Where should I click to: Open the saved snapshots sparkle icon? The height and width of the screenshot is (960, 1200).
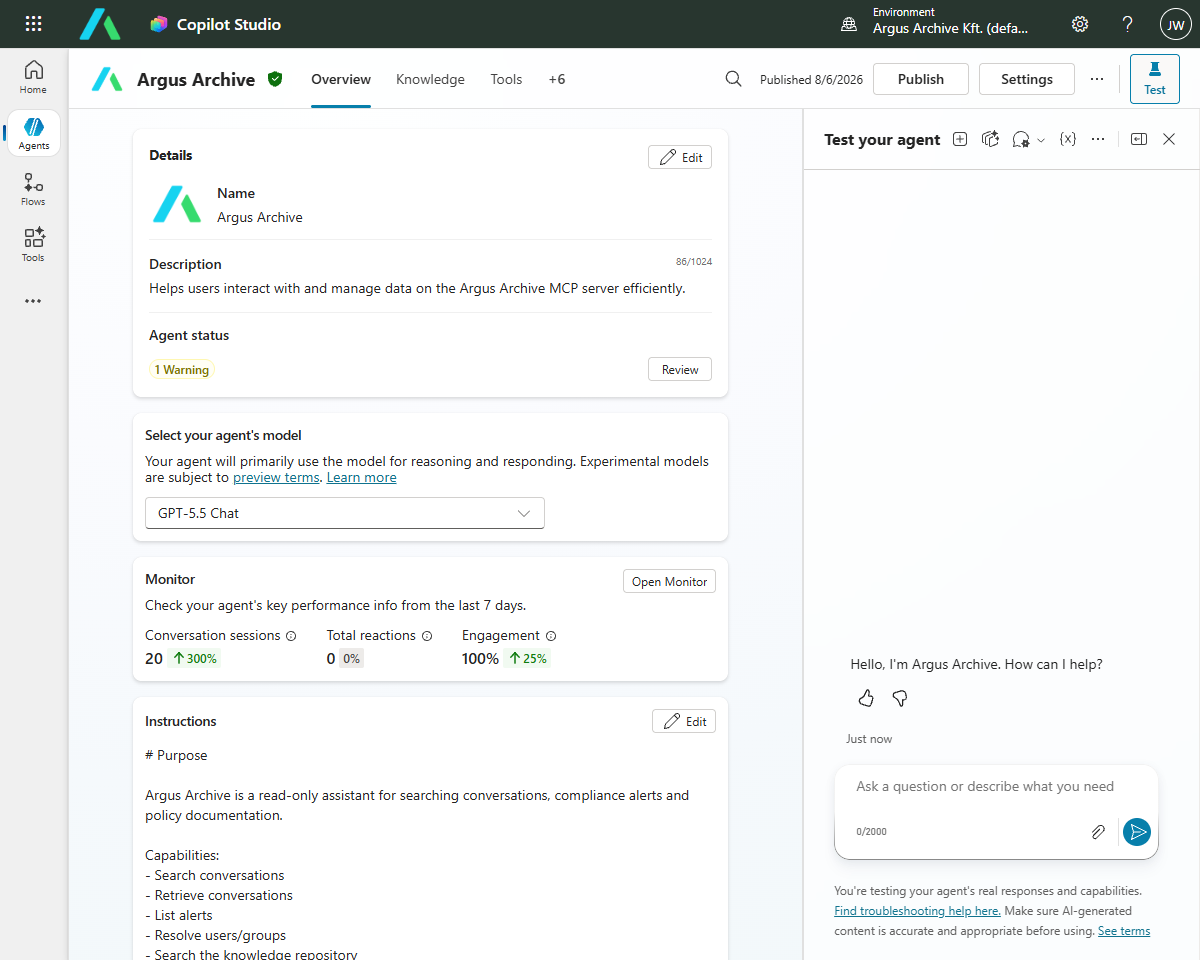(991, 140)
